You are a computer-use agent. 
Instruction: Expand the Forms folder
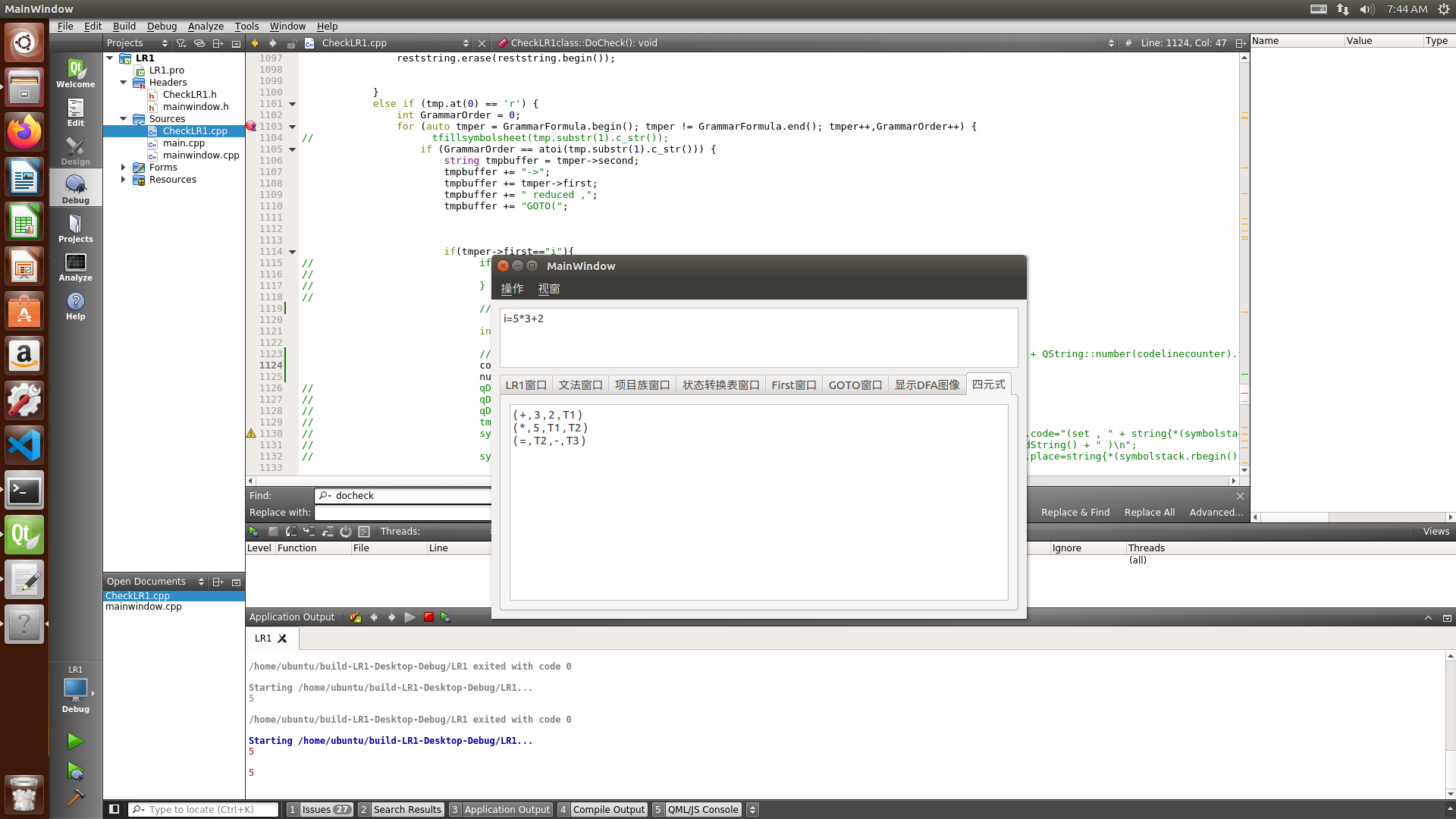(x=123, y=168)
